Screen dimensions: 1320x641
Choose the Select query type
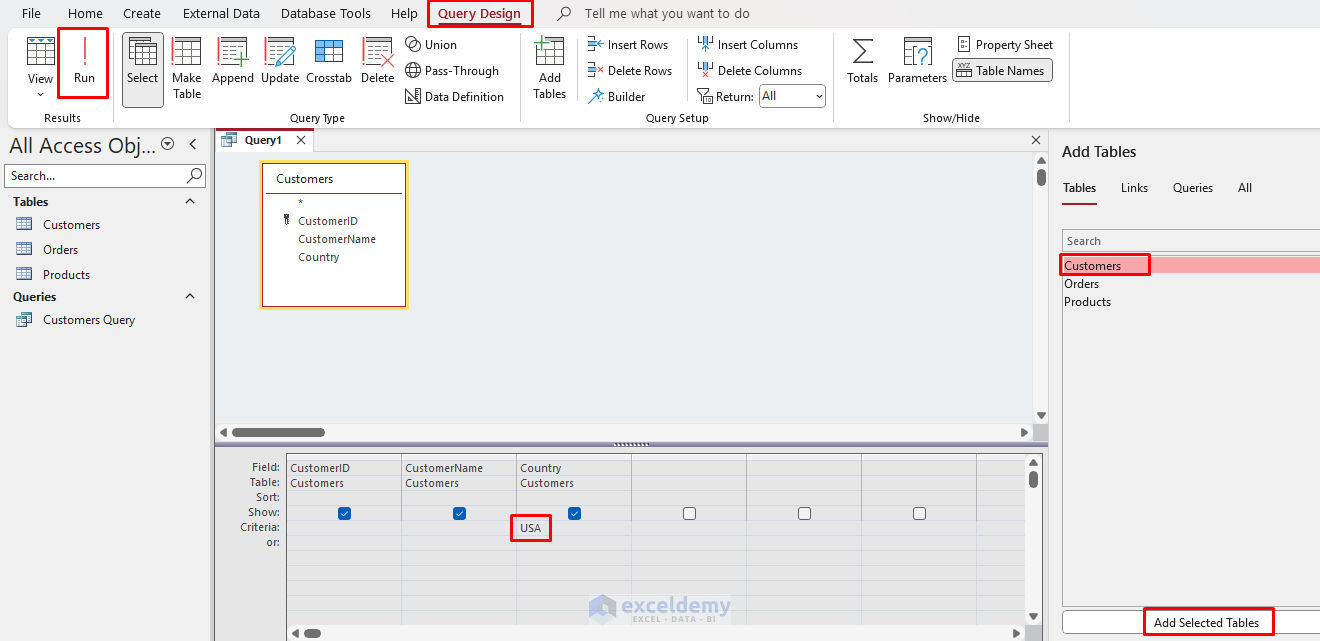click(142, 68)
